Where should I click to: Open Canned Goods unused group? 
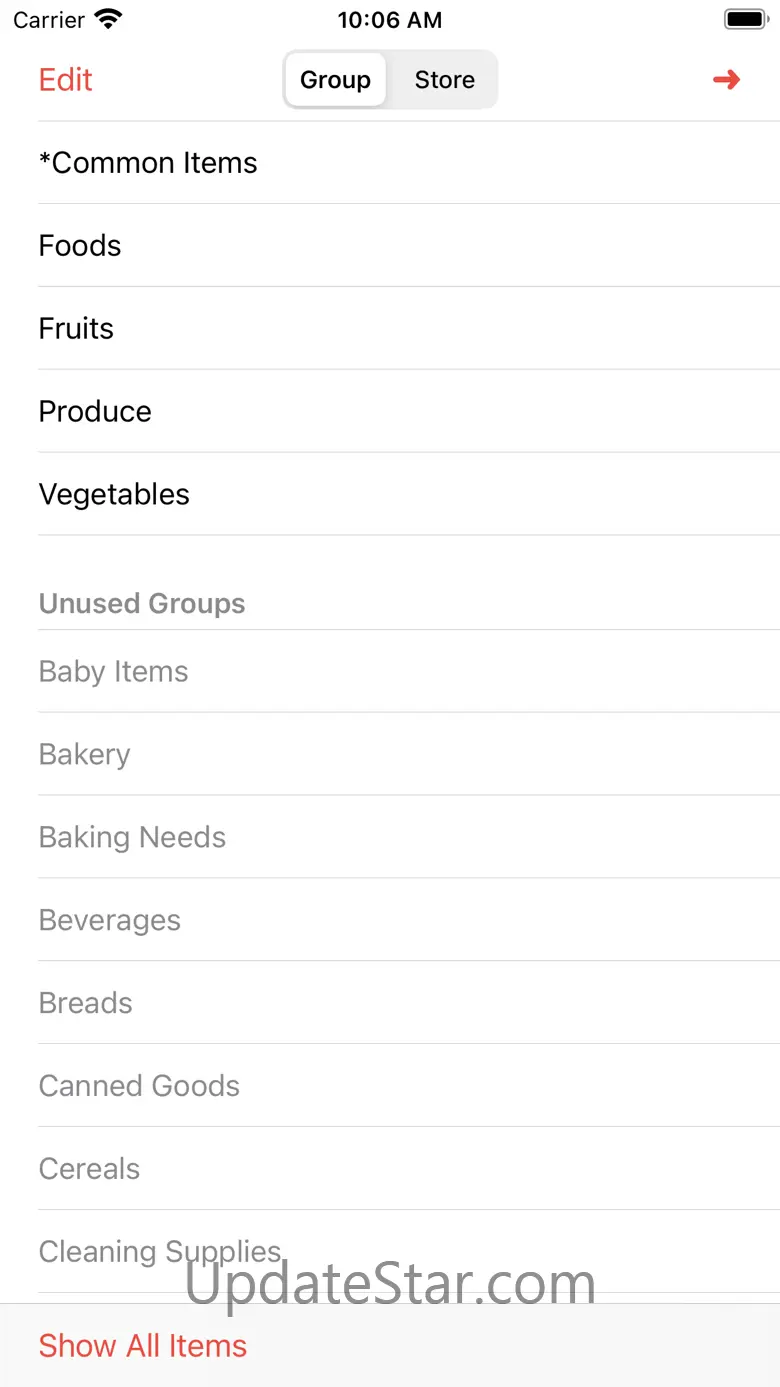[x=139, y=1087]
